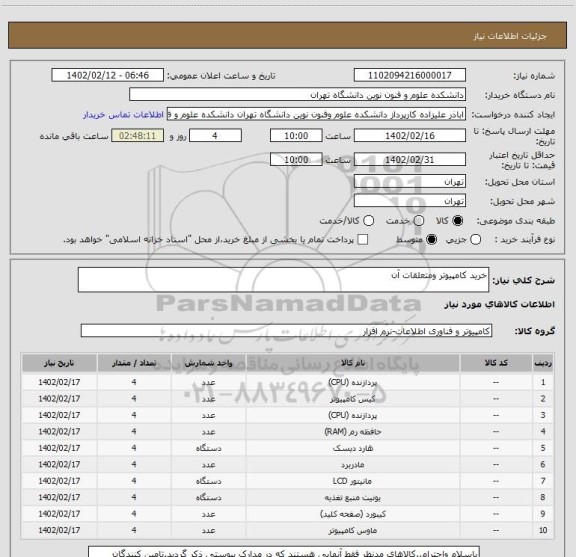576x557 pixels.
Task: Toggle the اسناد خزانه اسلامی payment checkbox
Action: pyautogui.click(x=363, y=240)
